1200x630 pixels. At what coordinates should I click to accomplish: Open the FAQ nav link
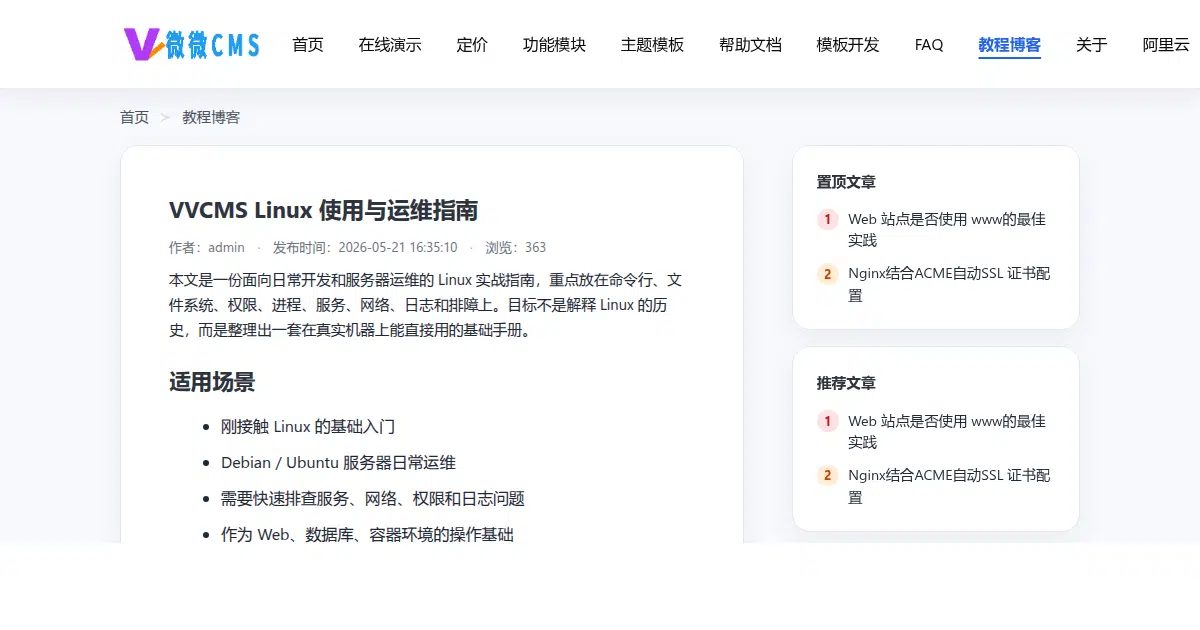point(929,45)
